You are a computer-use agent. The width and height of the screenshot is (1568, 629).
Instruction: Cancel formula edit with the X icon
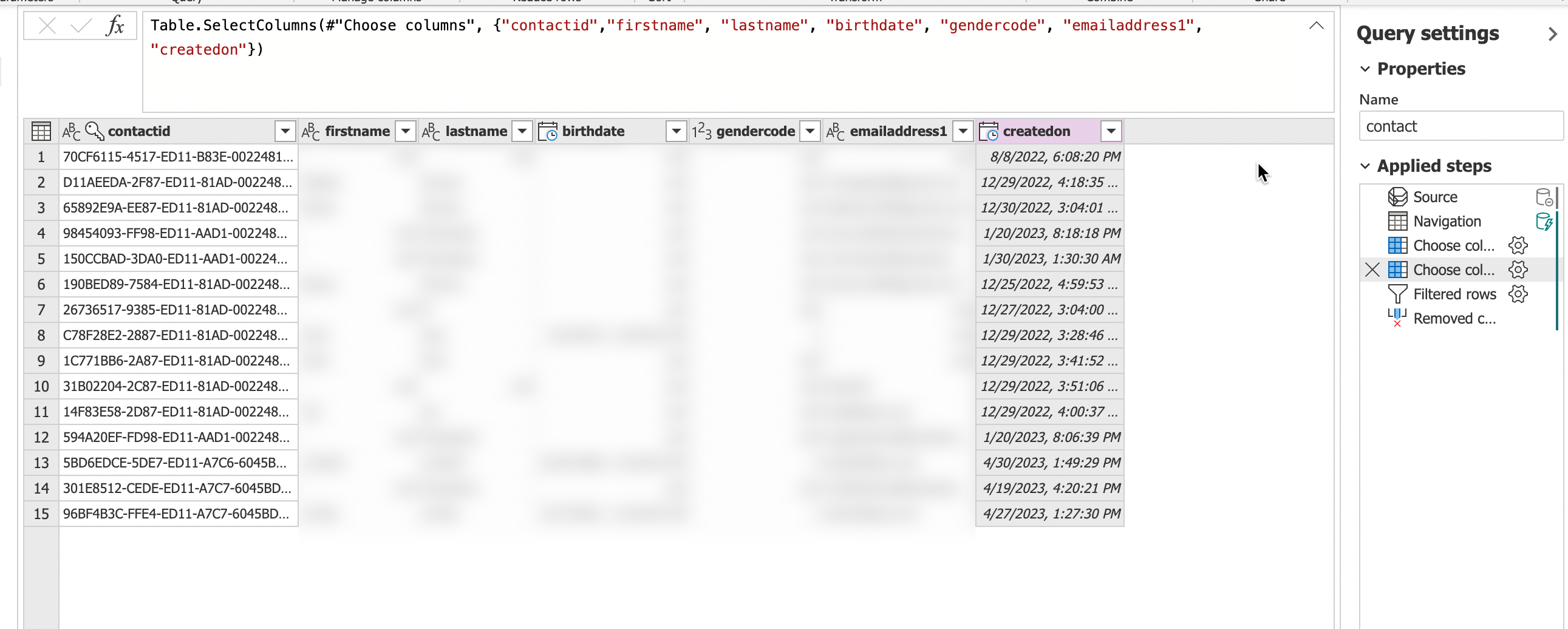tap(47, 26)
